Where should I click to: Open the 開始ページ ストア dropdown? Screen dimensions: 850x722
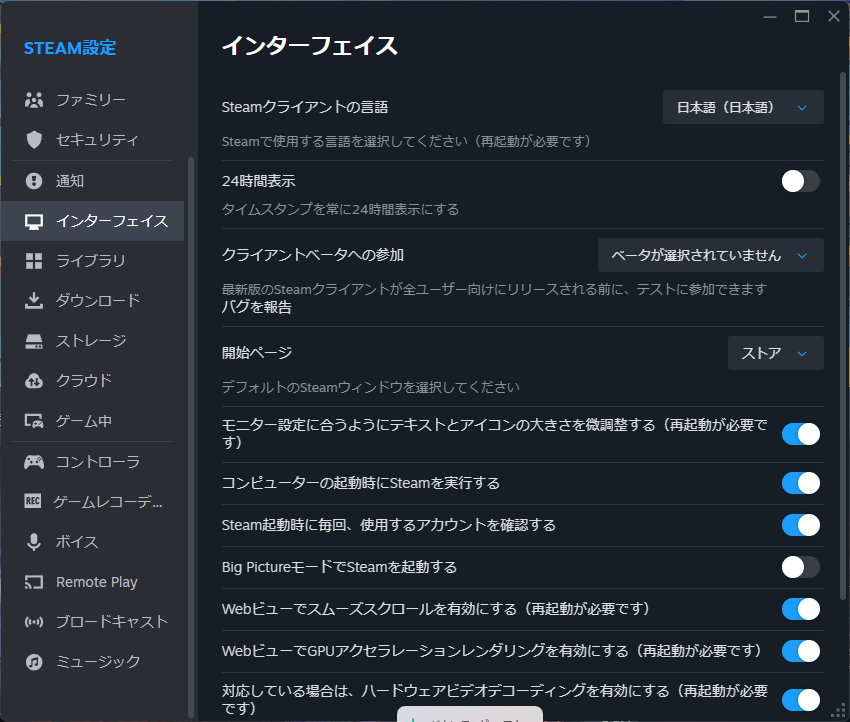pos(776,353)
